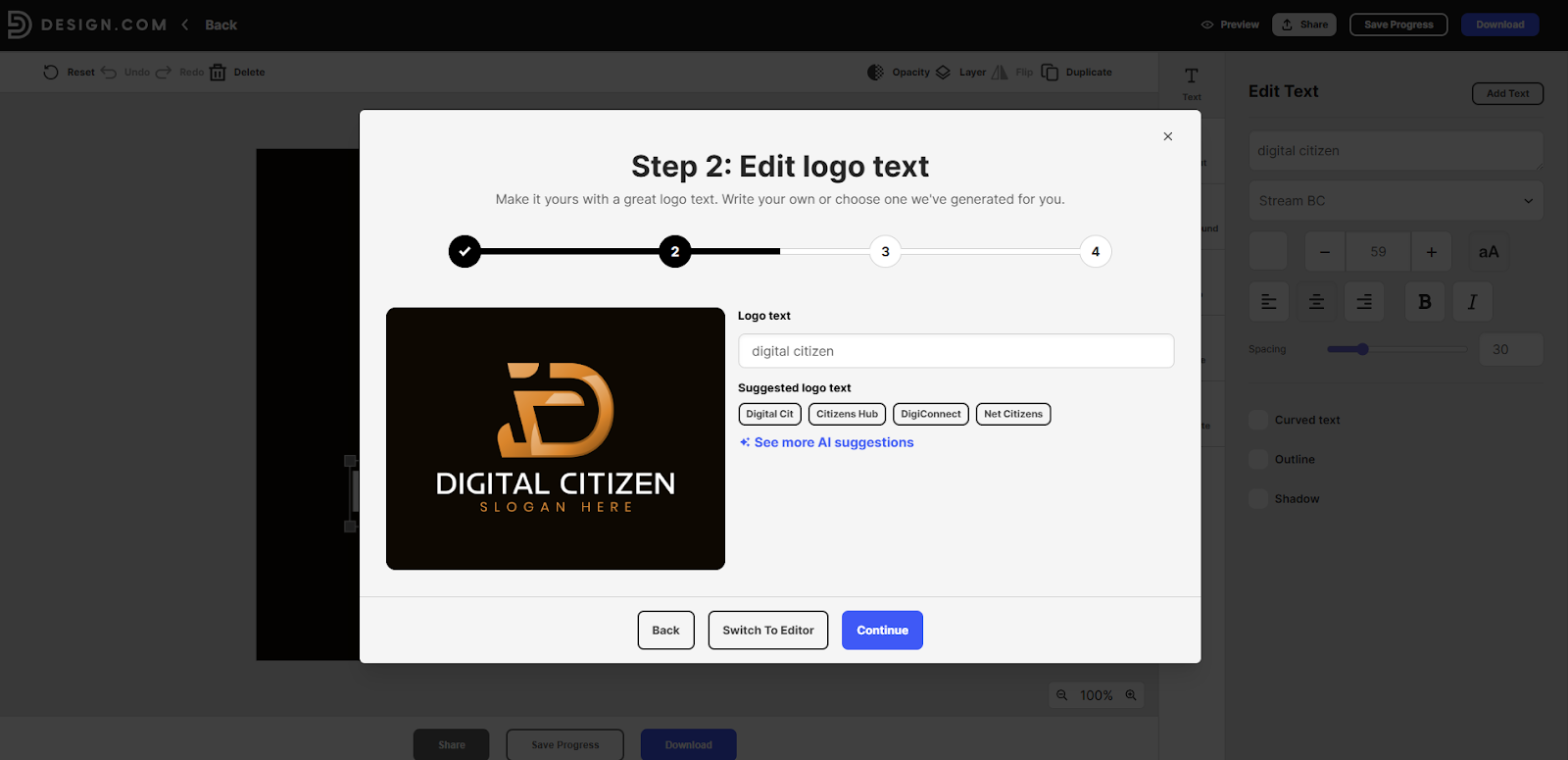Jump to step 3 in progress bar
Viewport: 1568px width, 760px height.
(885, 251)
